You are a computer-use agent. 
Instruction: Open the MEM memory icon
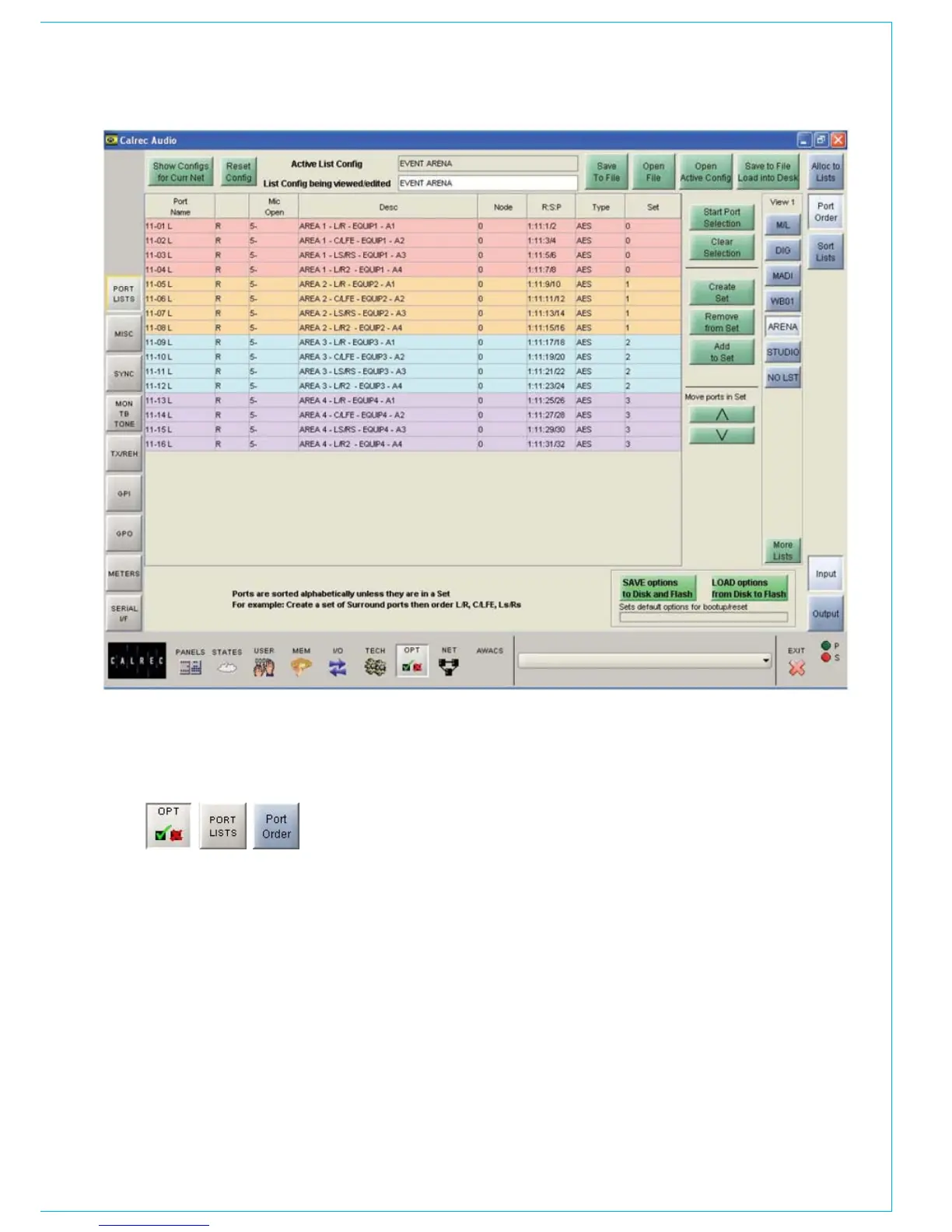coord(301,661)
